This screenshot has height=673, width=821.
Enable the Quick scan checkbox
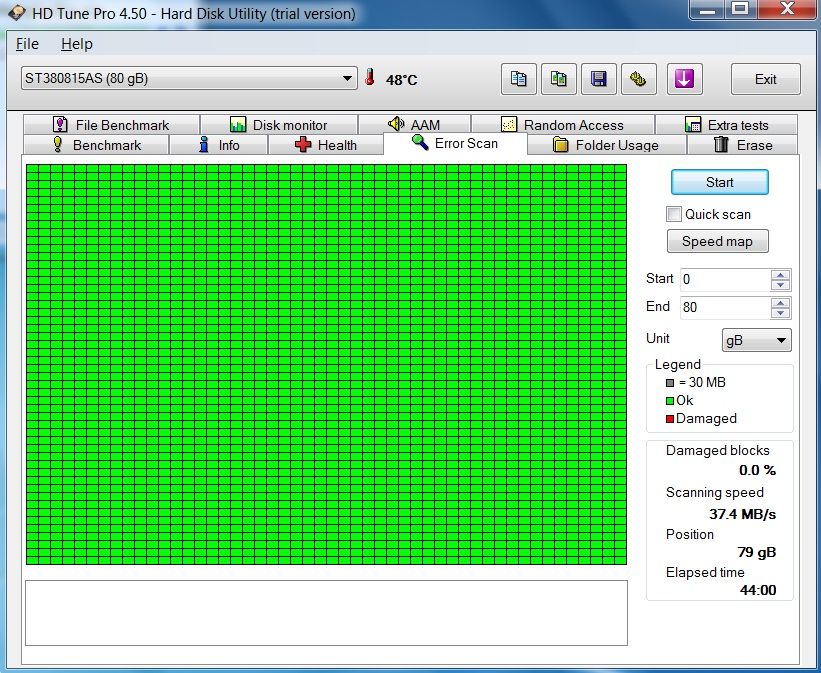point(673,214)
